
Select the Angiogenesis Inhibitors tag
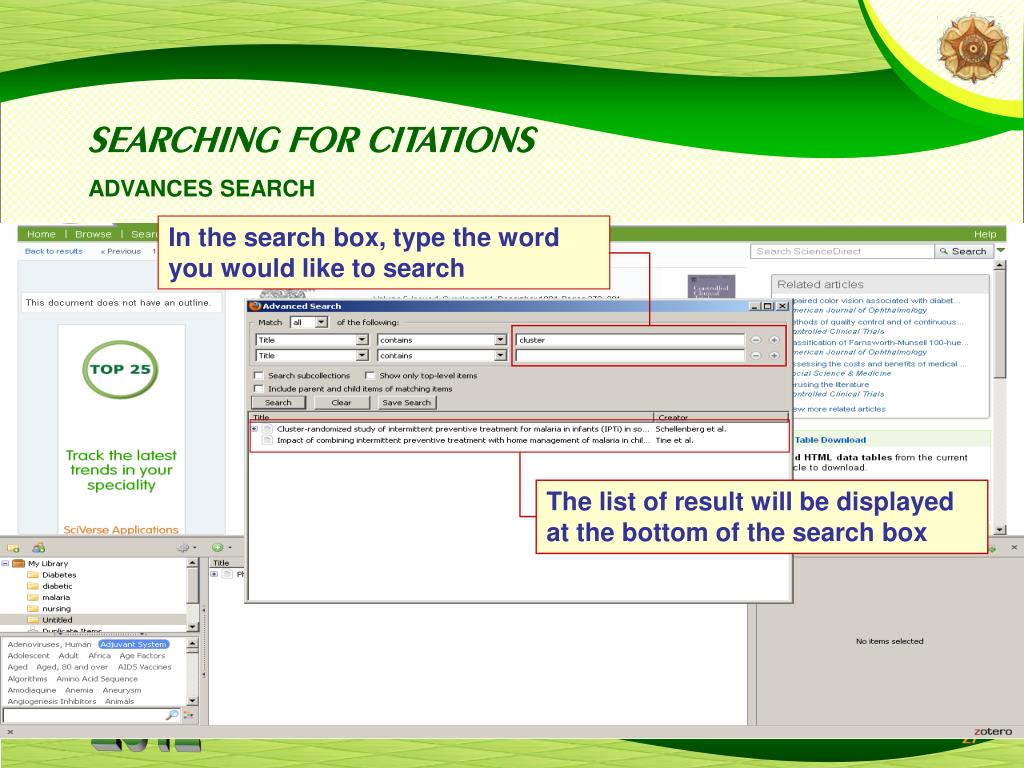click(x=52, y=701)
